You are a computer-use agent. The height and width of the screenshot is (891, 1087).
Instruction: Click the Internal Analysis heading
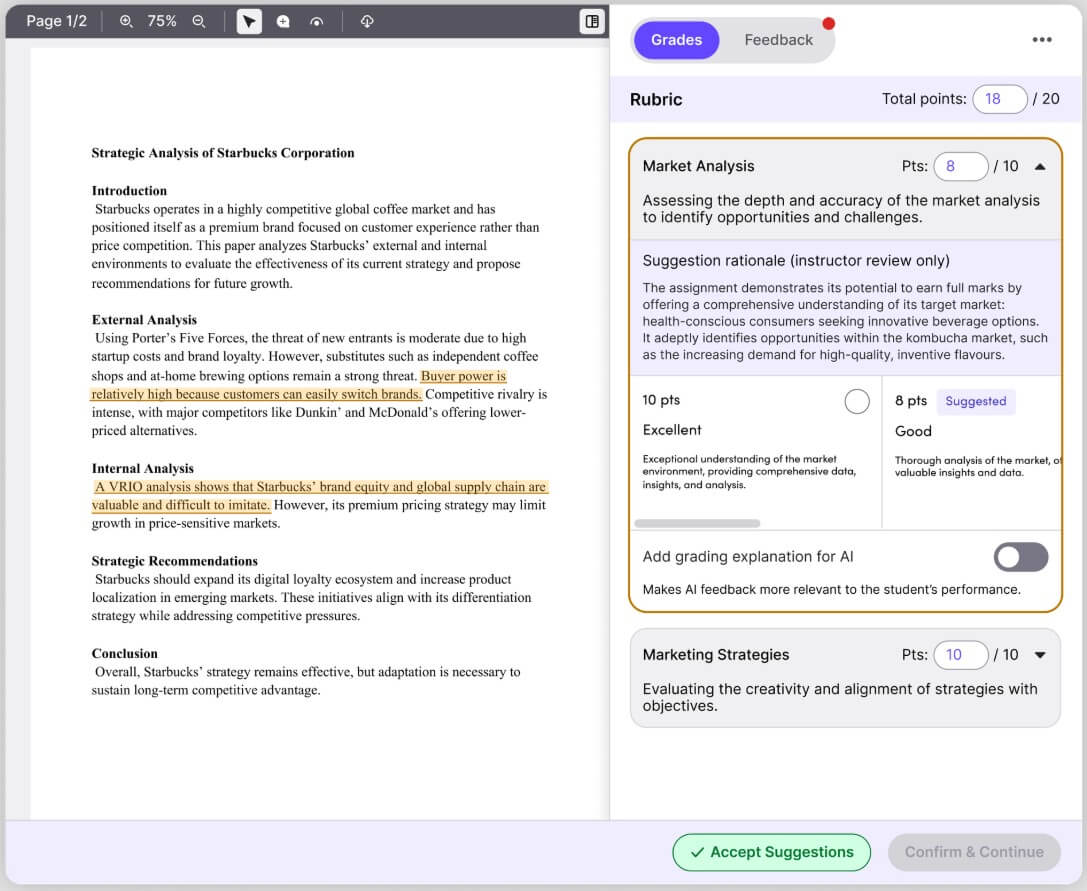coord(143,468)
